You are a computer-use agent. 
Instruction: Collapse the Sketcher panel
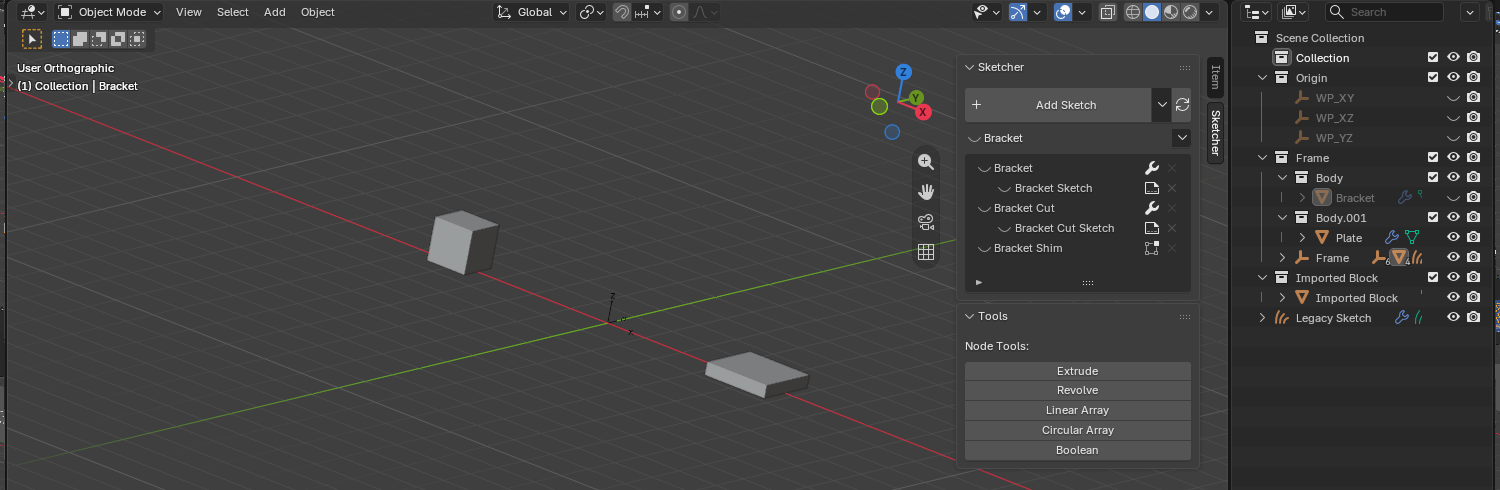(969, 67)
